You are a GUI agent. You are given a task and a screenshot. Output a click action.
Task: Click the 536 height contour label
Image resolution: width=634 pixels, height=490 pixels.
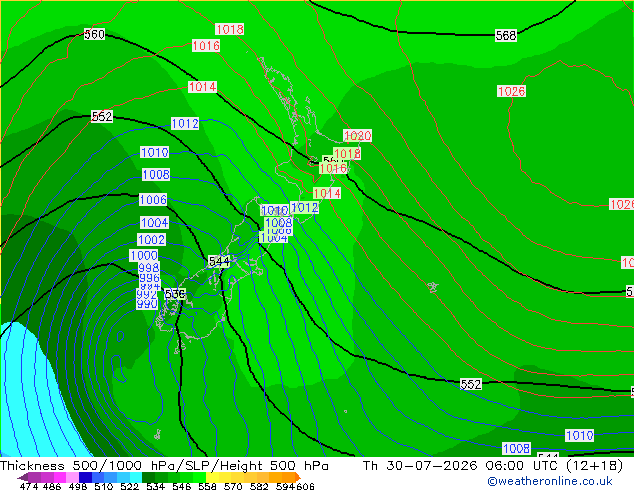[x=175, y=294]
